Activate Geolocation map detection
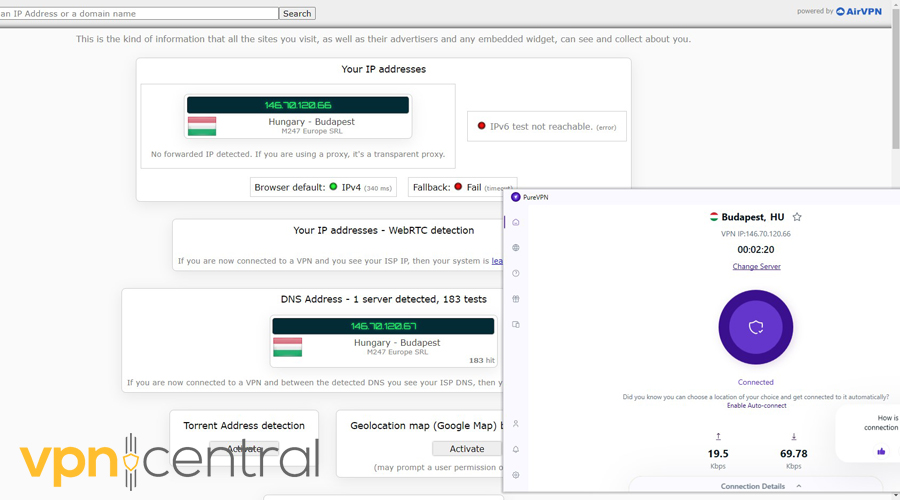 (x=467, y=448)
